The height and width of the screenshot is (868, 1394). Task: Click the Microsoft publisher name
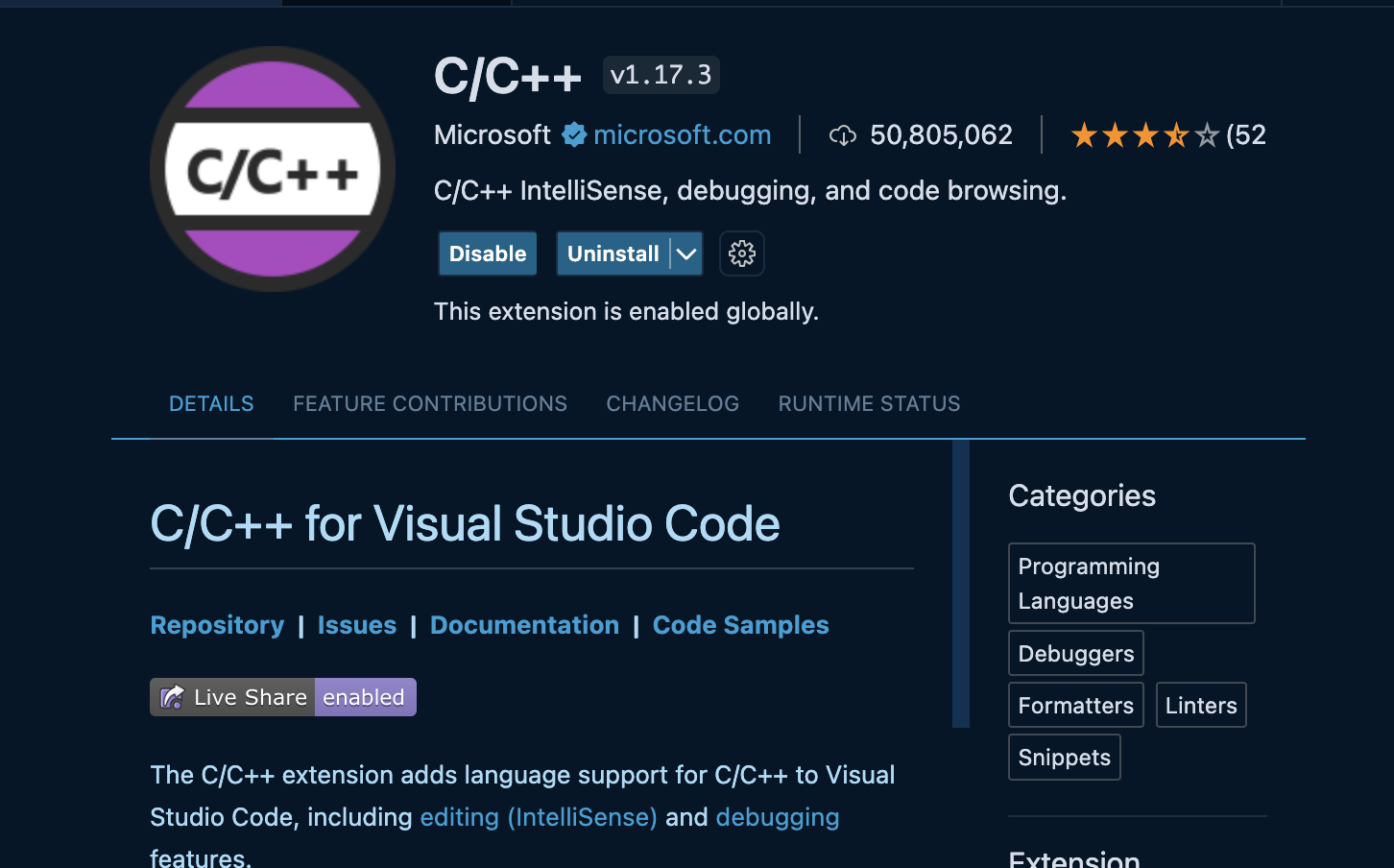click(493, 134)
